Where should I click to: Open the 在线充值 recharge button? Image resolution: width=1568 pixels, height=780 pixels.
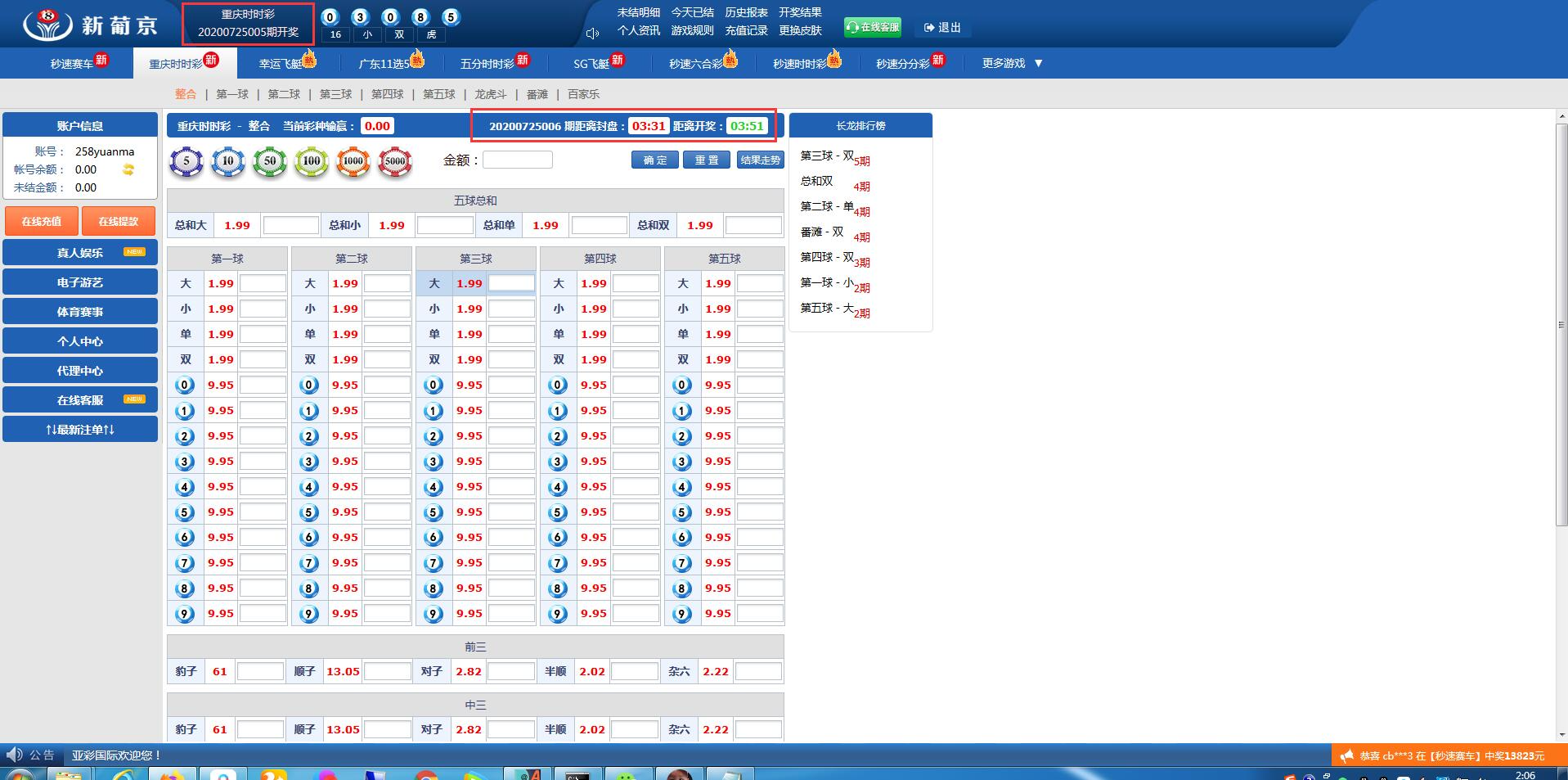42,221
